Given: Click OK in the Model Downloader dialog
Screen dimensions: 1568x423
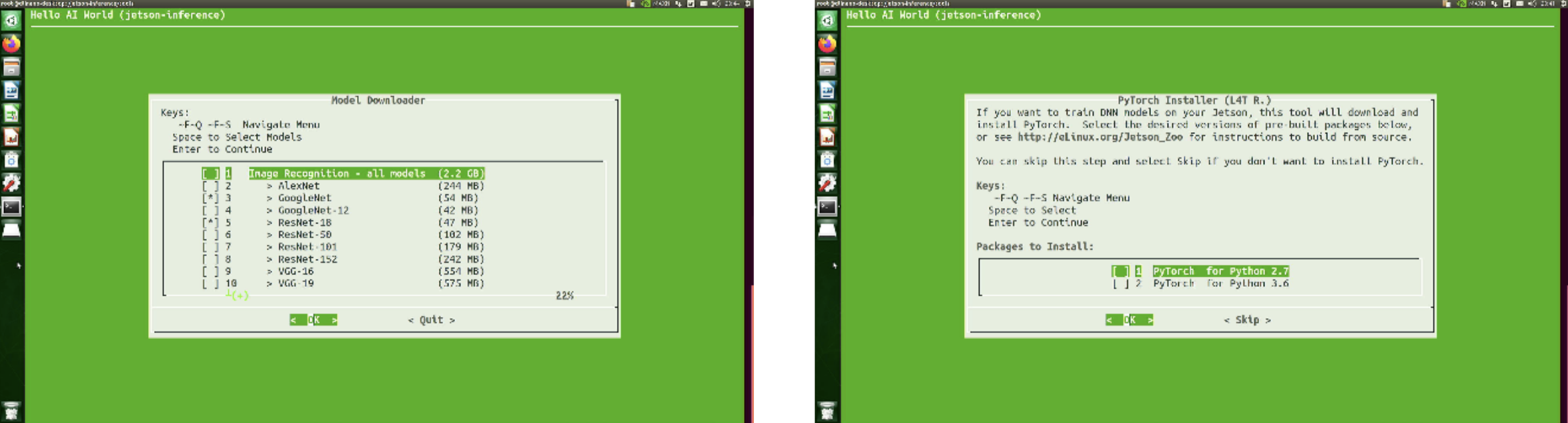Looking at the screenshot, I should tap(314, 320).
